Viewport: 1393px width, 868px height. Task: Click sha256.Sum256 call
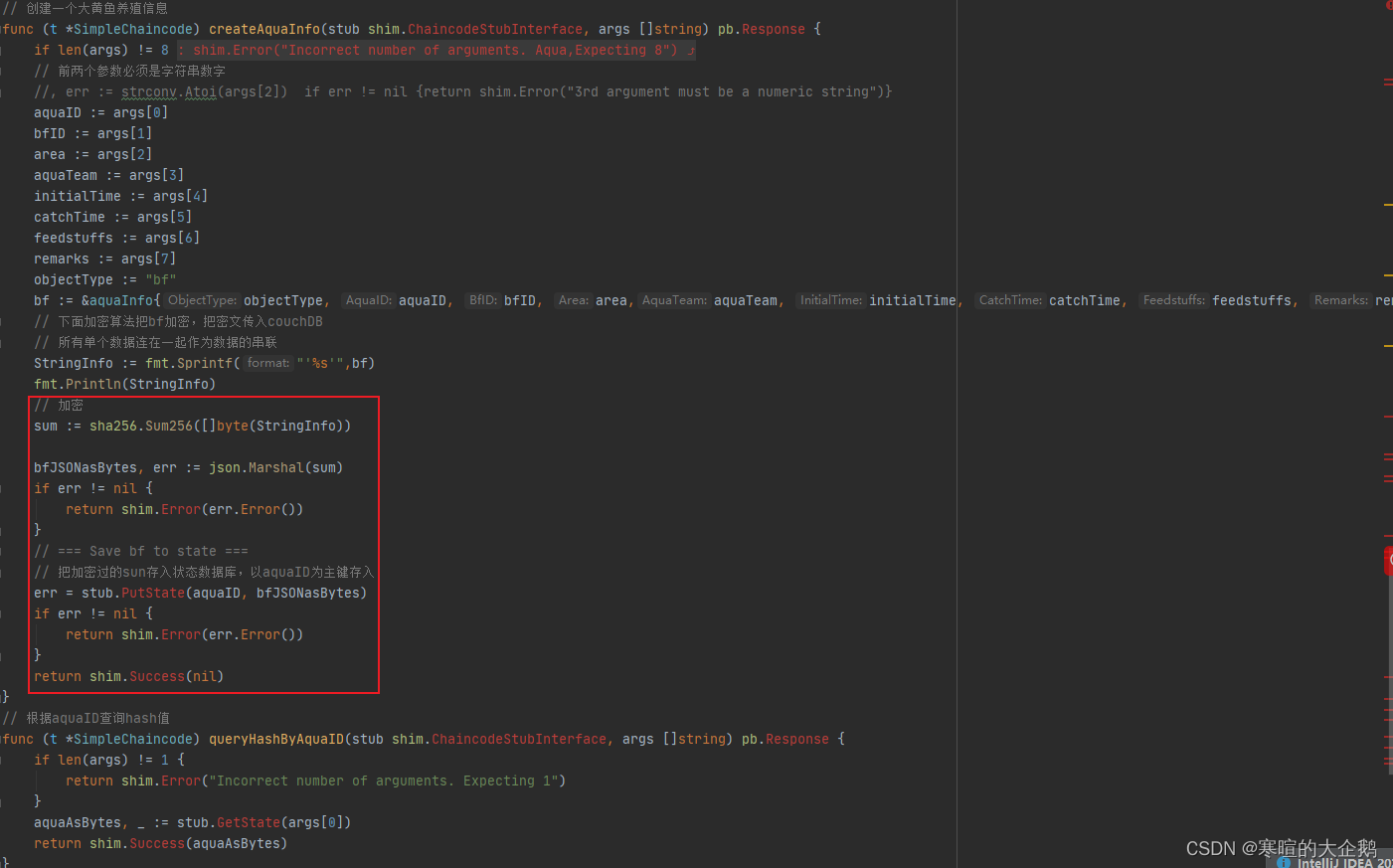tap(220, 426)
